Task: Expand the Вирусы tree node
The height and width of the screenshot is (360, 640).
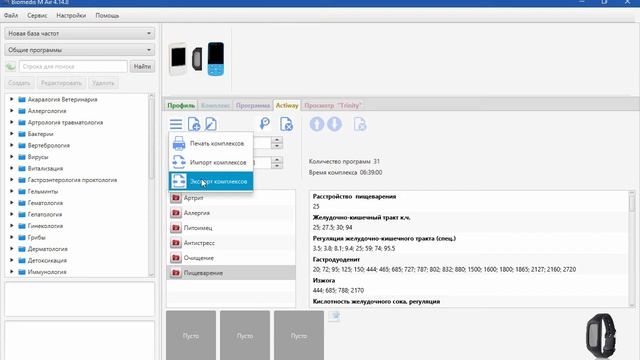Action: point(11,157)
